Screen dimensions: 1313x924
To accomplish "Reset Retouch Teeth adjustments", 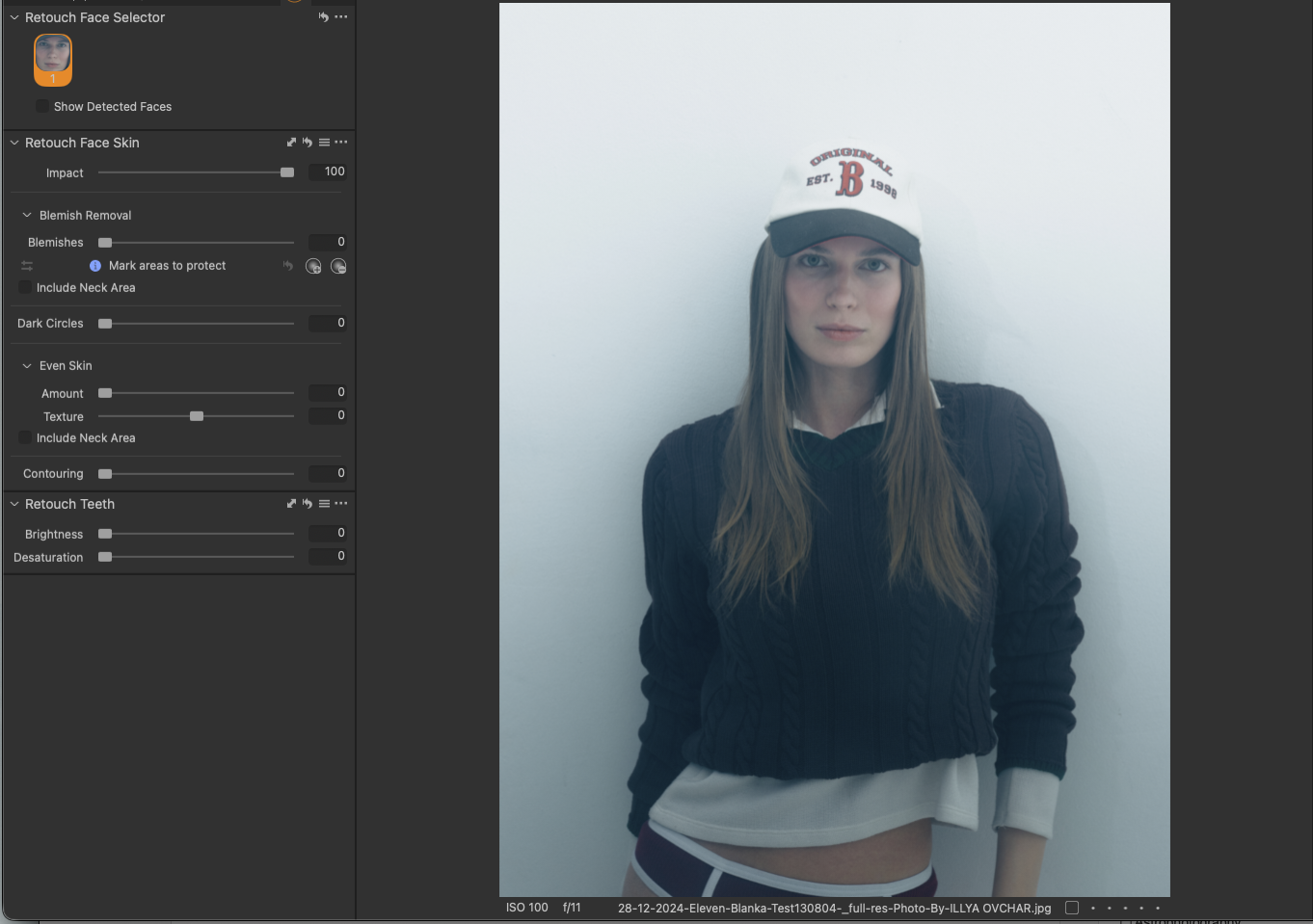I will (x=308, y=504).
